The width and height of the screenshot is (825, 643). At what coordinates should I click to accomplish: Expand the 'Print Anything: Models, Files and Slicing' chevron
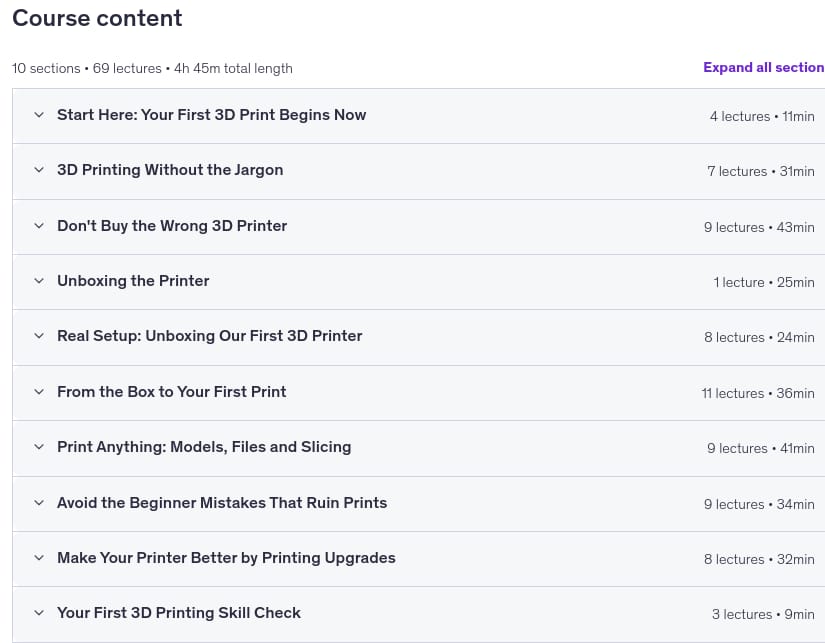39,447
